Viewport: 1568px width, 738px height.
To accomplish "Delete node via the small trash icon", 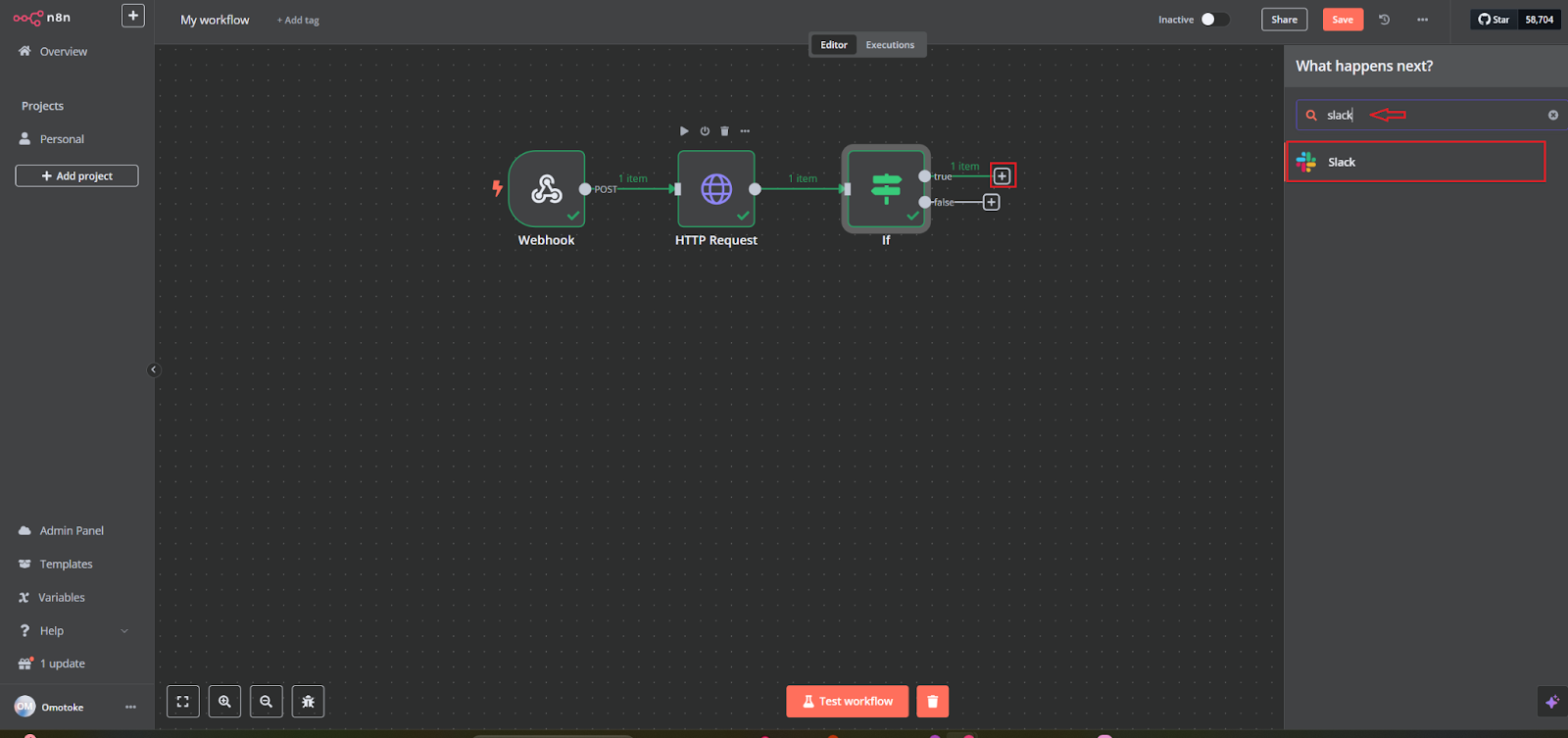I will pos(725,131).
